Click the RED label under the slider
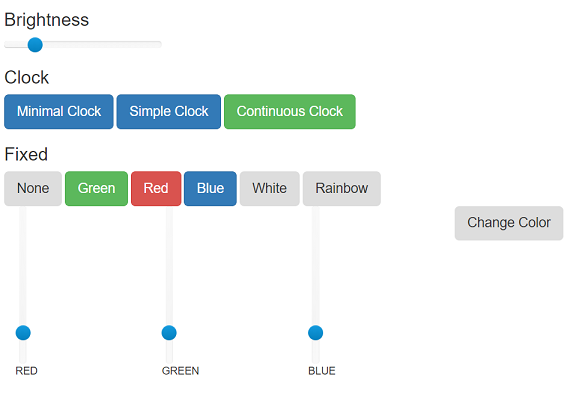Screen dimensions: 567x416 [26, 371]
